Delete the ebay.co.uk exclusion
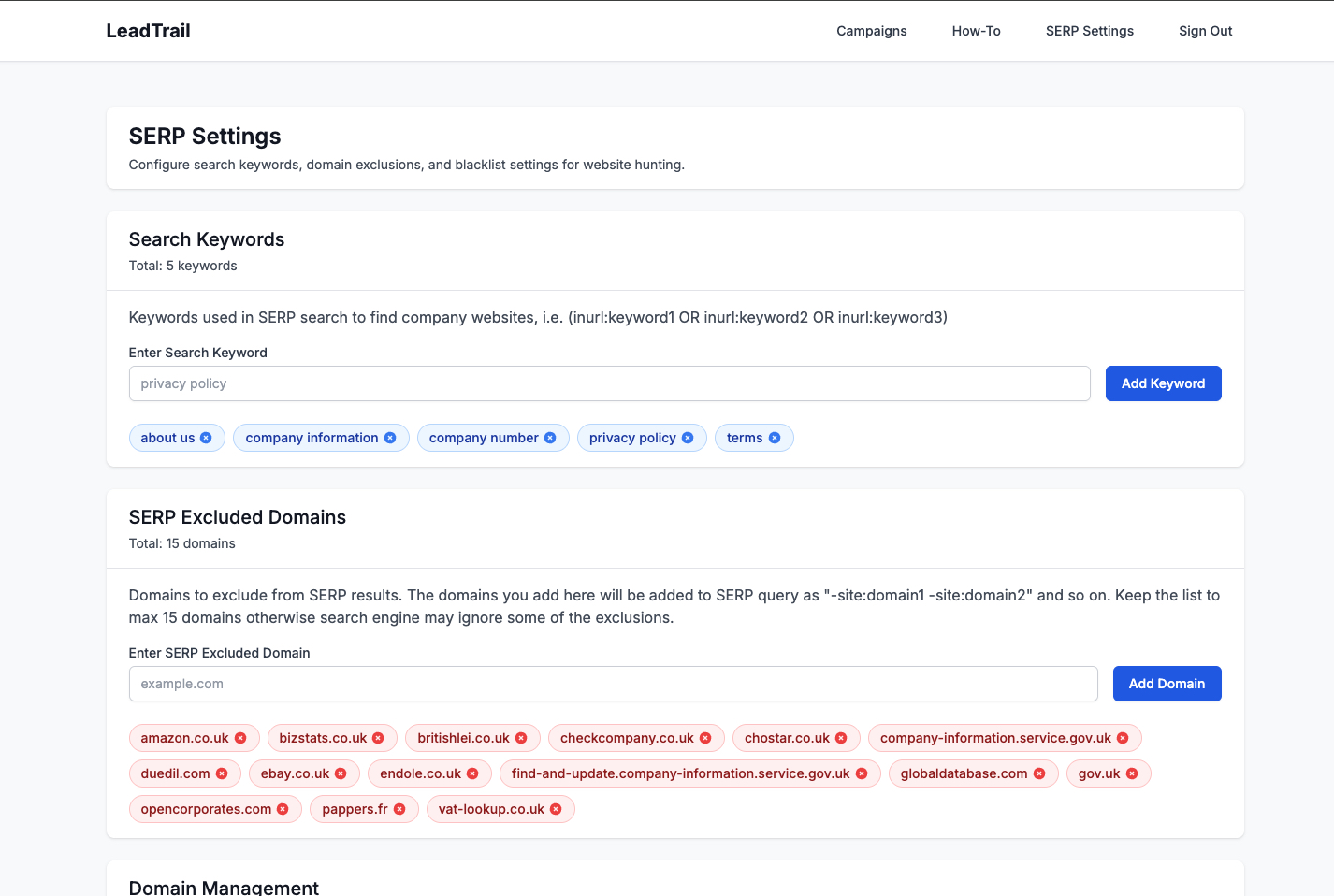 [339, 773]
